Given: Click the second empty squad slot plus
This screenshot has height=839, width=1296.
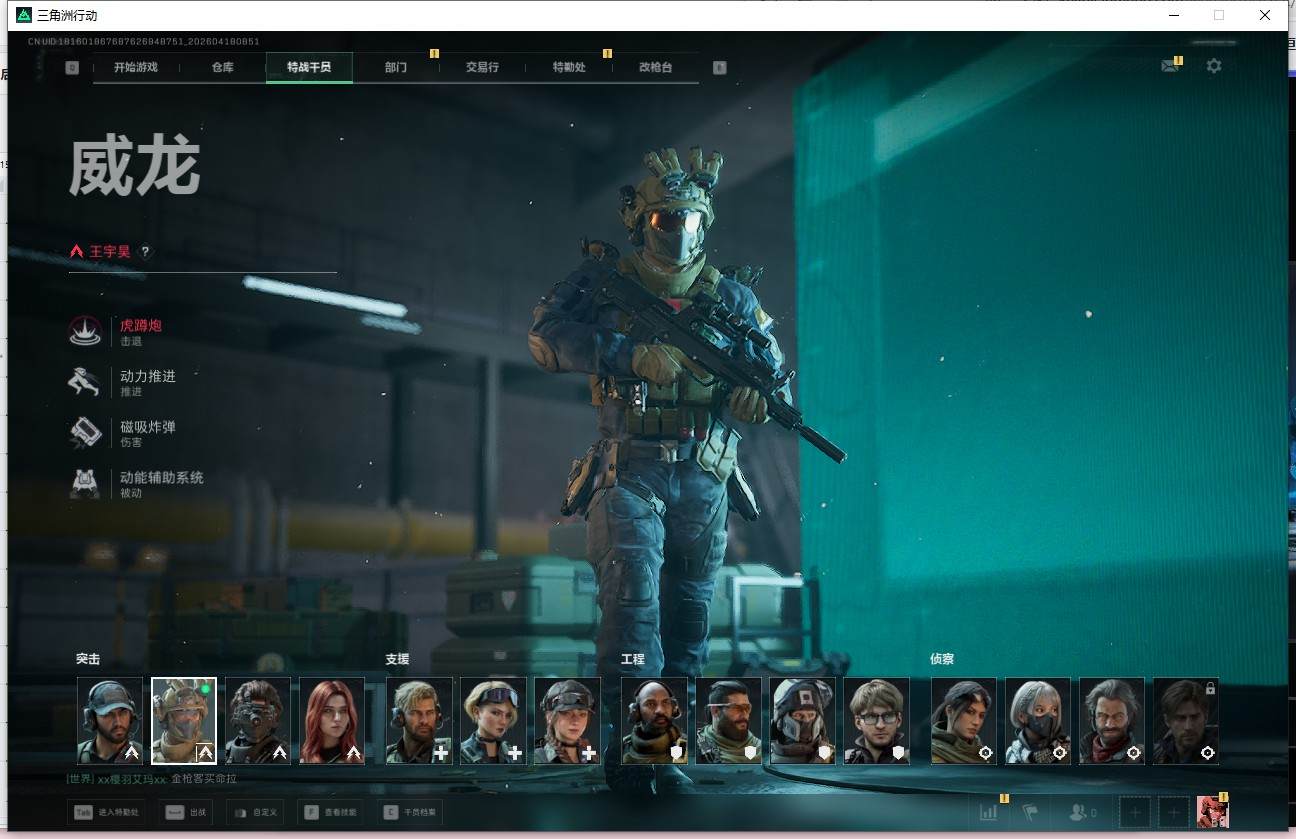Looking at the screenshot, I should click(x=1174, y=812).
